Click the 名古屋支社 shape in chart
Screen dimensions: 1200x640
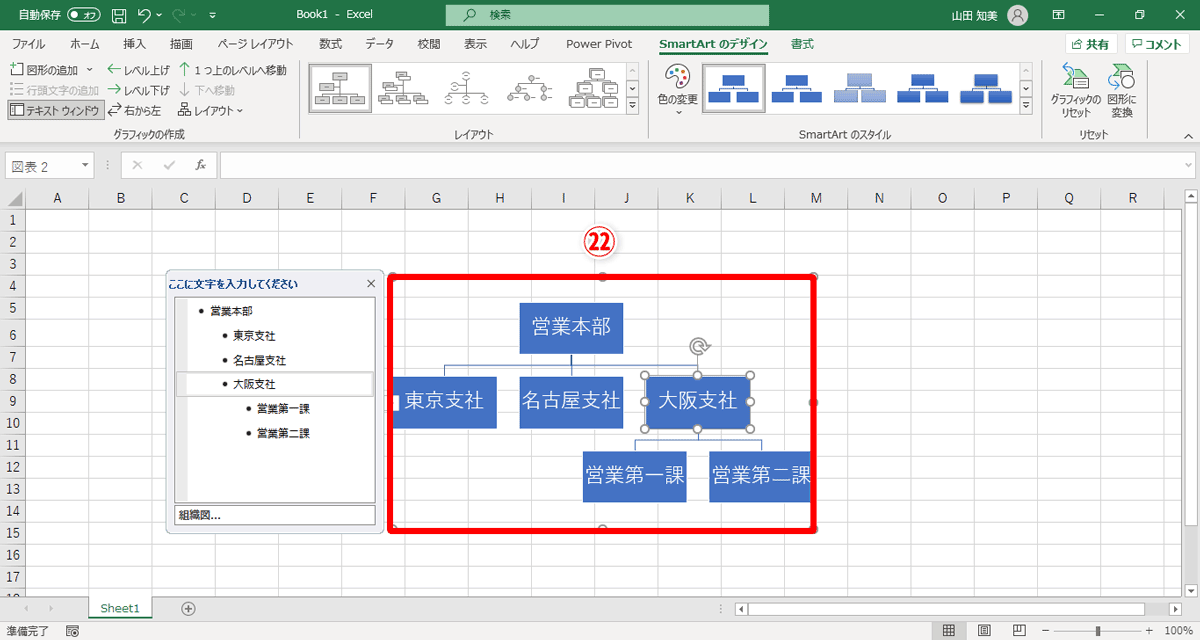571,402
